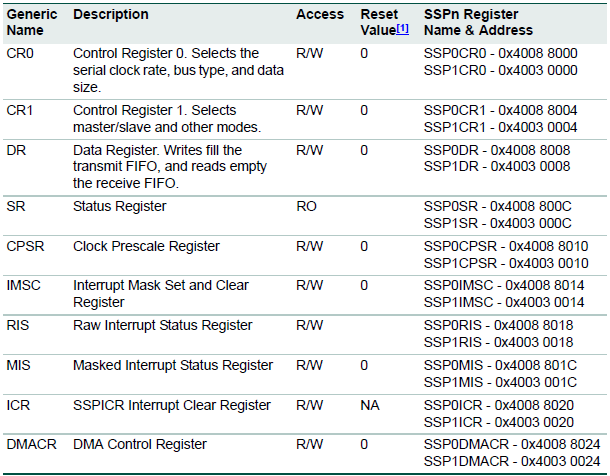The width and height of the screenshot is (610, 476).
Task: Click the Access column header
Action: click(x=320, y=14)
